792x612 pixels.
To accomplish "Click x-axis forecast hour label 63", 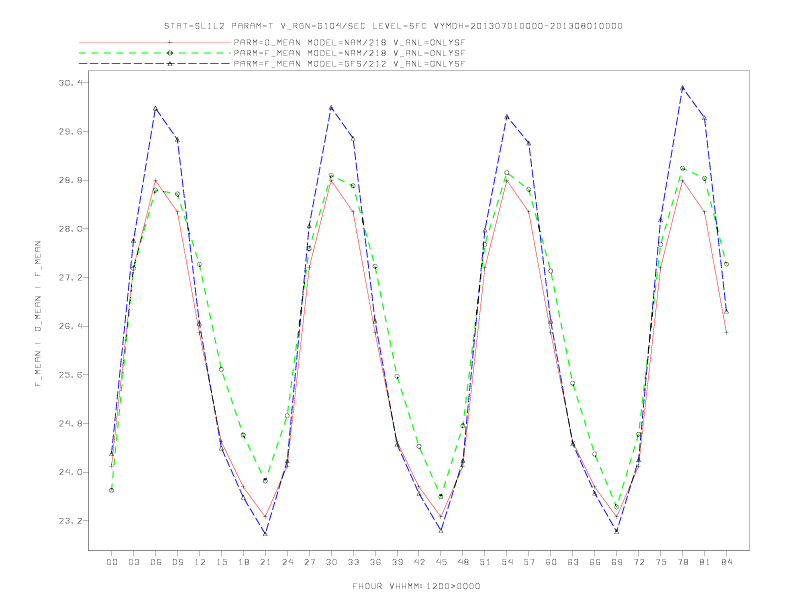I will (x=573, y=562).
